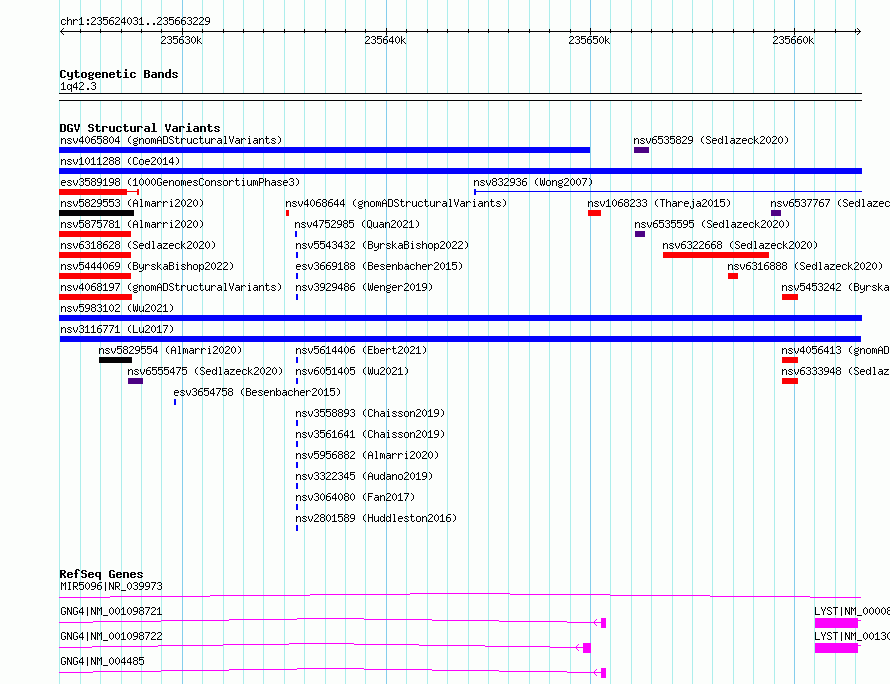Image resolution: width=890 pixels, height=684 pixels.
Task: Select nsv4068197 gnomAD label
Action: pos(171,287)
